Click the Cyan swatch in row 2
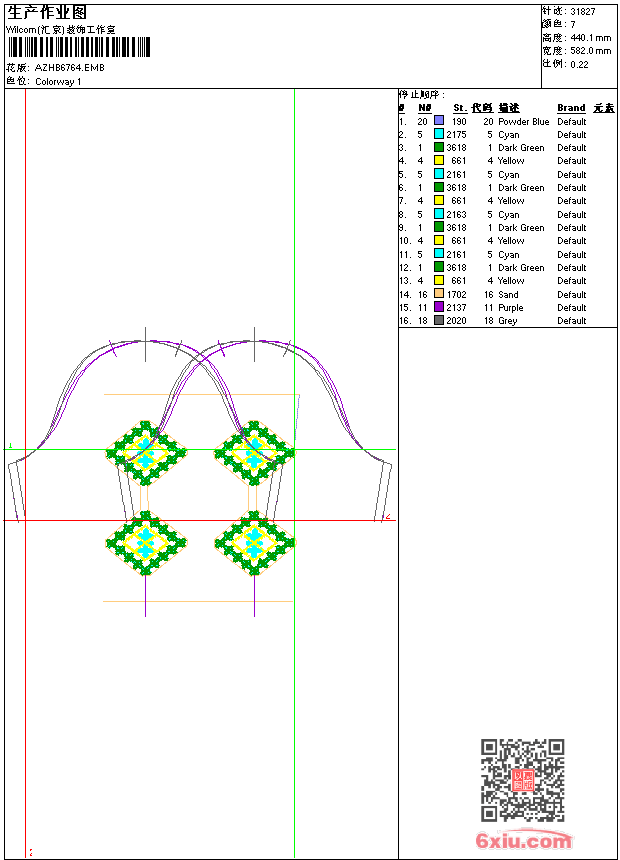Image resolution: width=620 pixels, height=860 pixels. pos(439,134)
